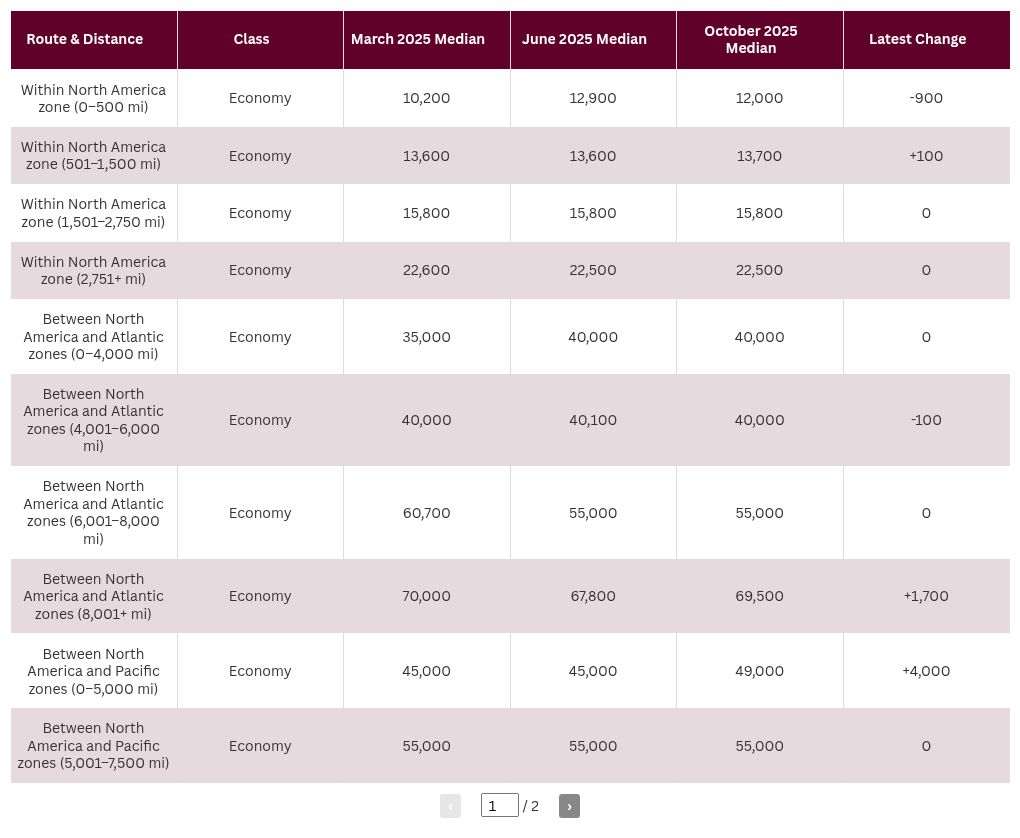Viewport: 1020px width, 838px height.
Task: Click the previous page arrow button
Action: point(450,806)
